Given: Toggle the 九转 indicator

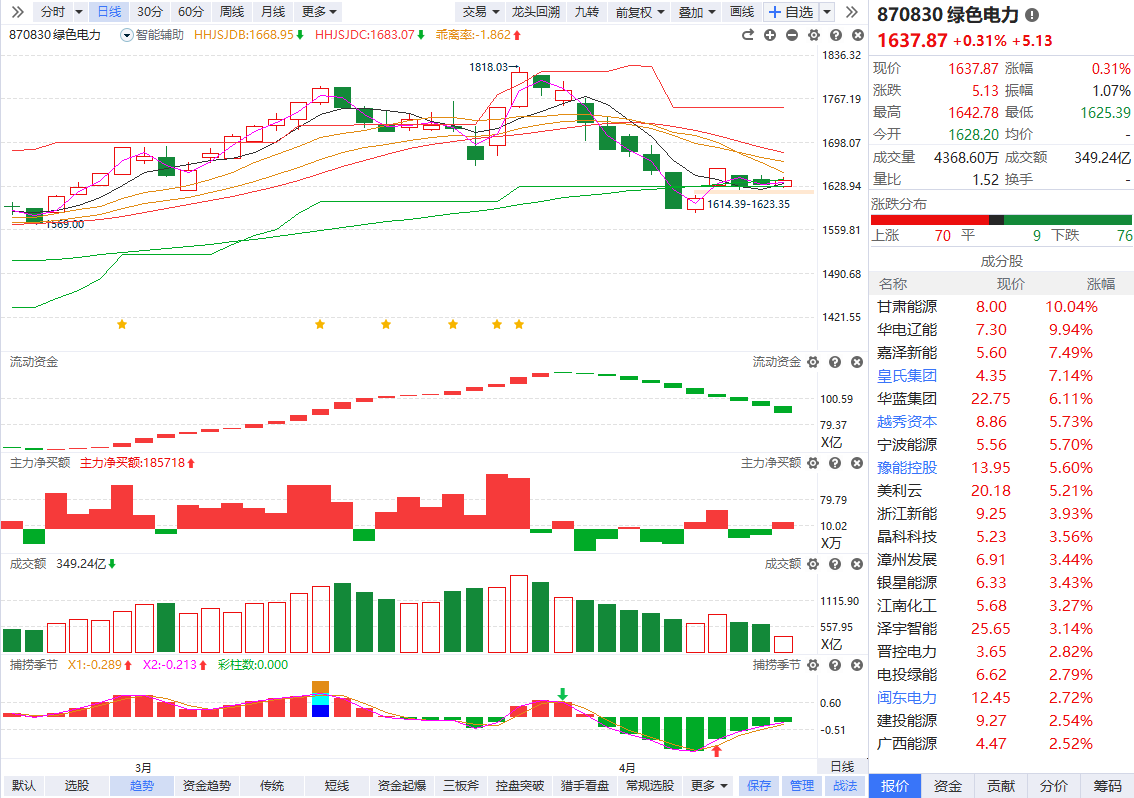Looking at the screenshot, I should [x=587, y=12].
